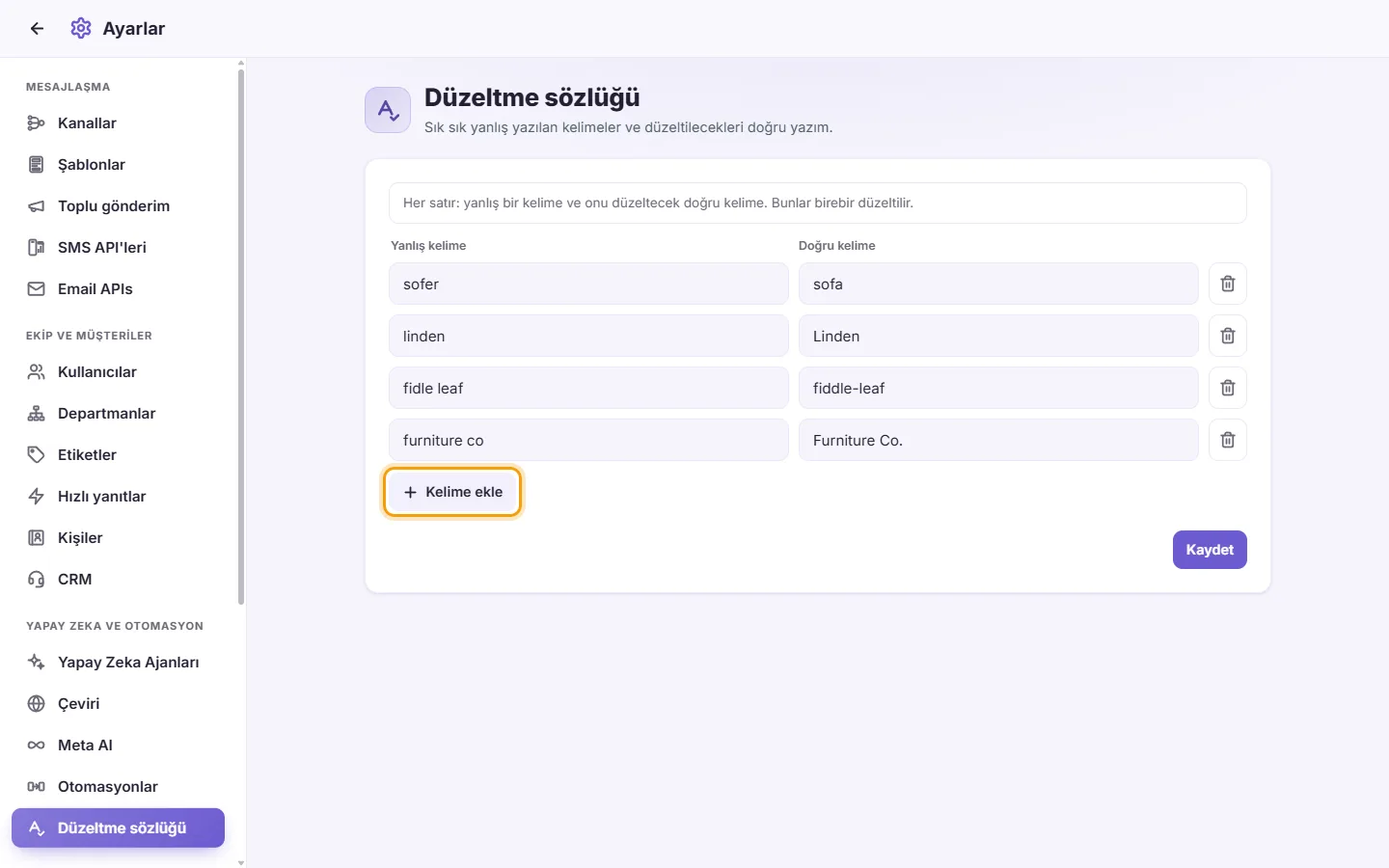The width and height of the screenshot is (1389, 868).
Task: Delete the 'fidle leaf' correction row
Action: click(1227, 388)
